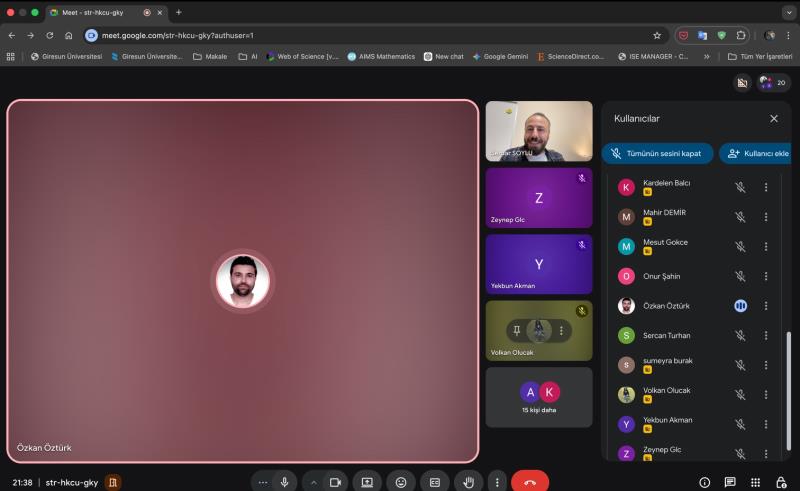Open the Web of Science bookmark
800x491 pixels.
[302, 56]
